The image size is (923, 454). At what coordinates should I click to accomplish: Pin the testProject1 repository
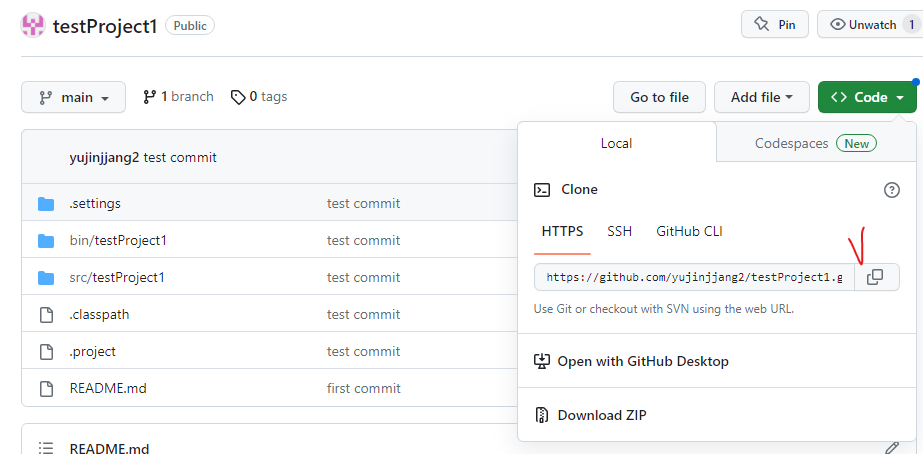click(774, 25)
